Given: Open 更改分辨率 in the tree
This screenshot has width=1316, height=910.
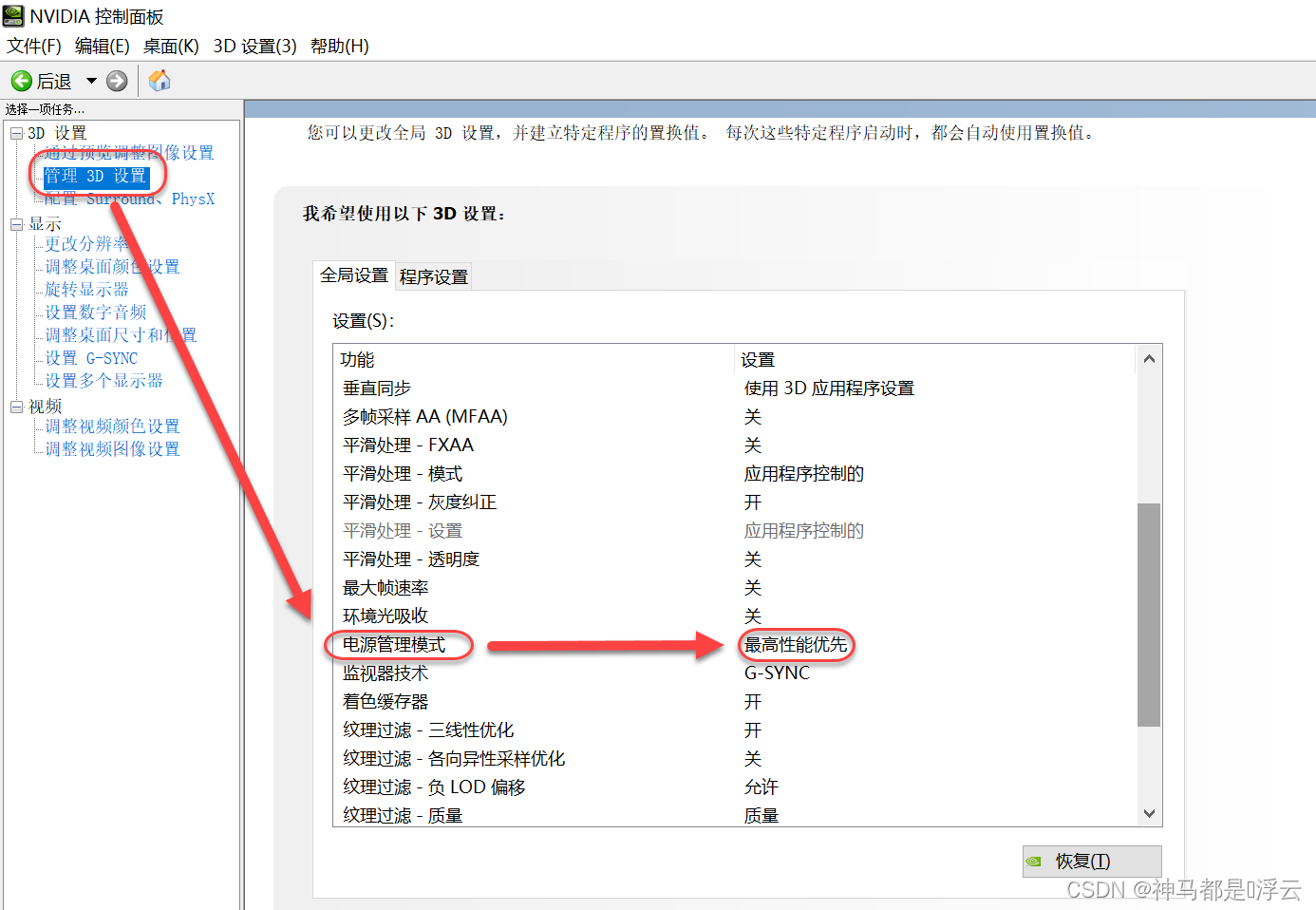Looking at the screenshot, I should (86, 244).
